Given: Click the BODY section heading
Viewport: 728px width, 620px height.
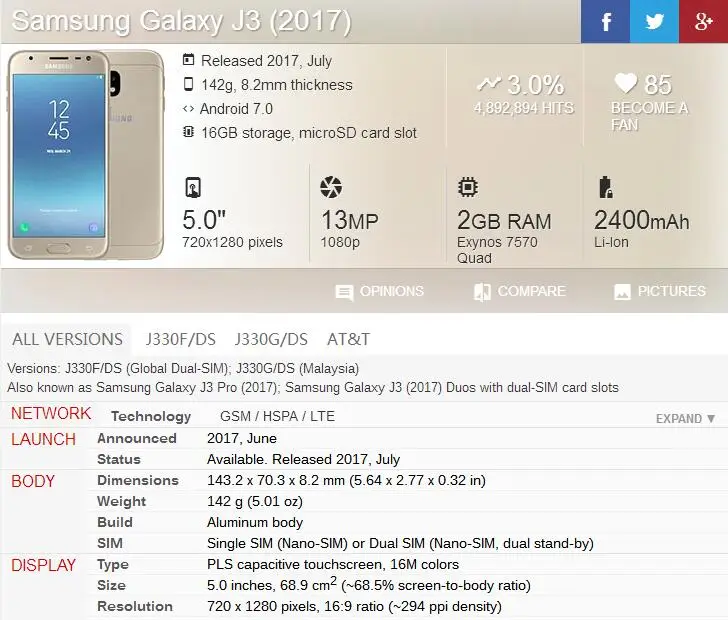Looking at the screenshot, I should point(32,481).
